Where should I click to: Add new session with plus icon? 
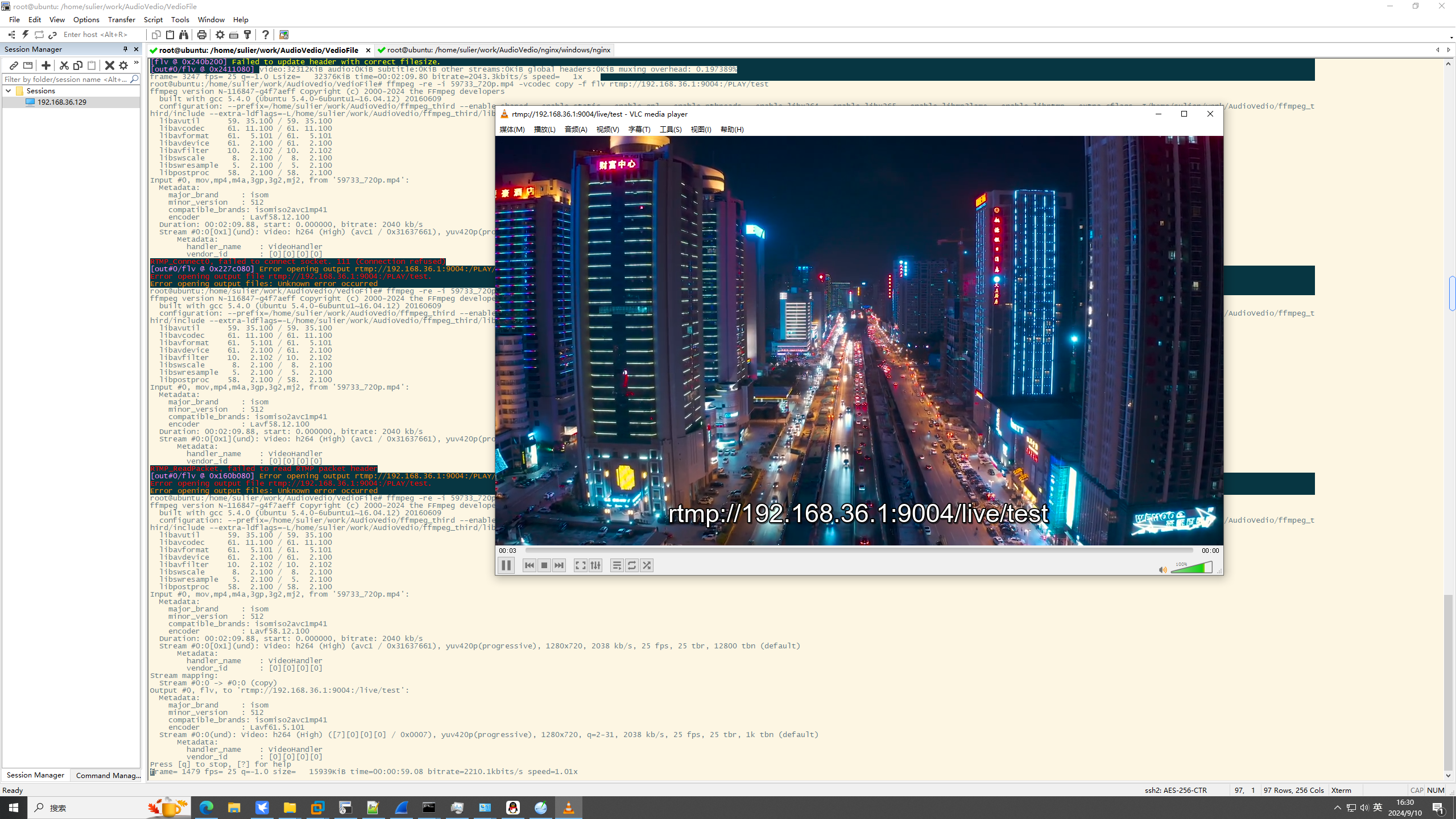tap(46, 65)
